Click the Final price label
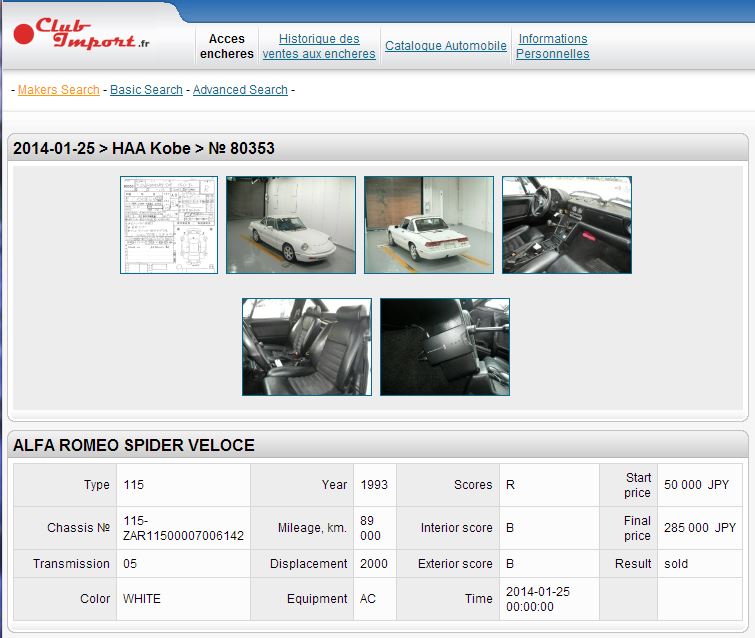This screenshot has width=755, height=638. click(638, 528)
